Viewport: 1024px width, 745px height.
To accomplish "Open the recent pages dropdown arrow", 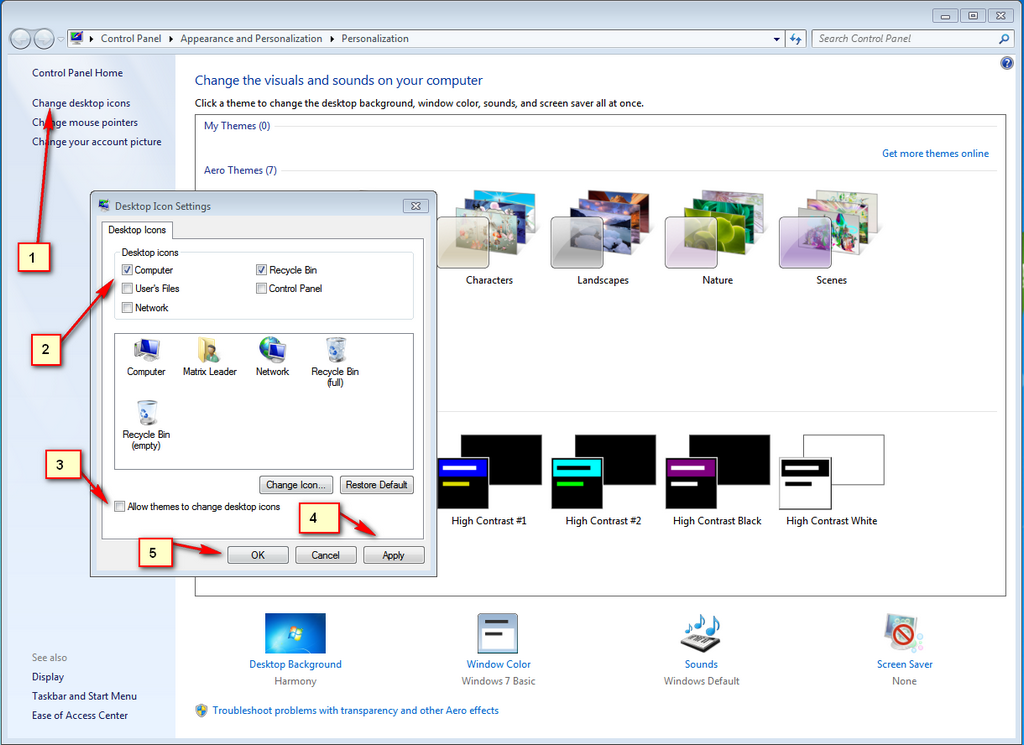I will tap(61, 39).
